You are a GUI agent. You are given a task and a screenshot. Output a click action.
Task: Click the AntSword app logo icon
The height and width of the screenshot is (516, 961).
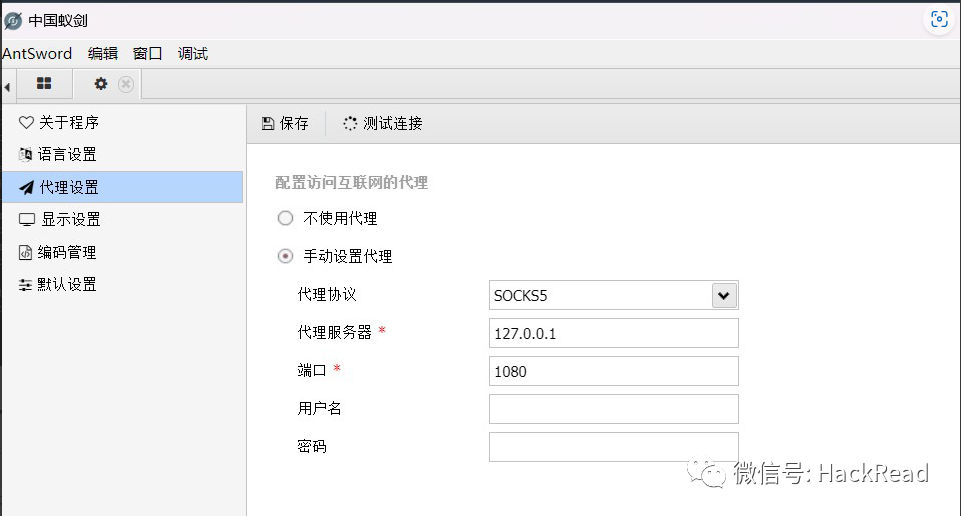(13, 21)
